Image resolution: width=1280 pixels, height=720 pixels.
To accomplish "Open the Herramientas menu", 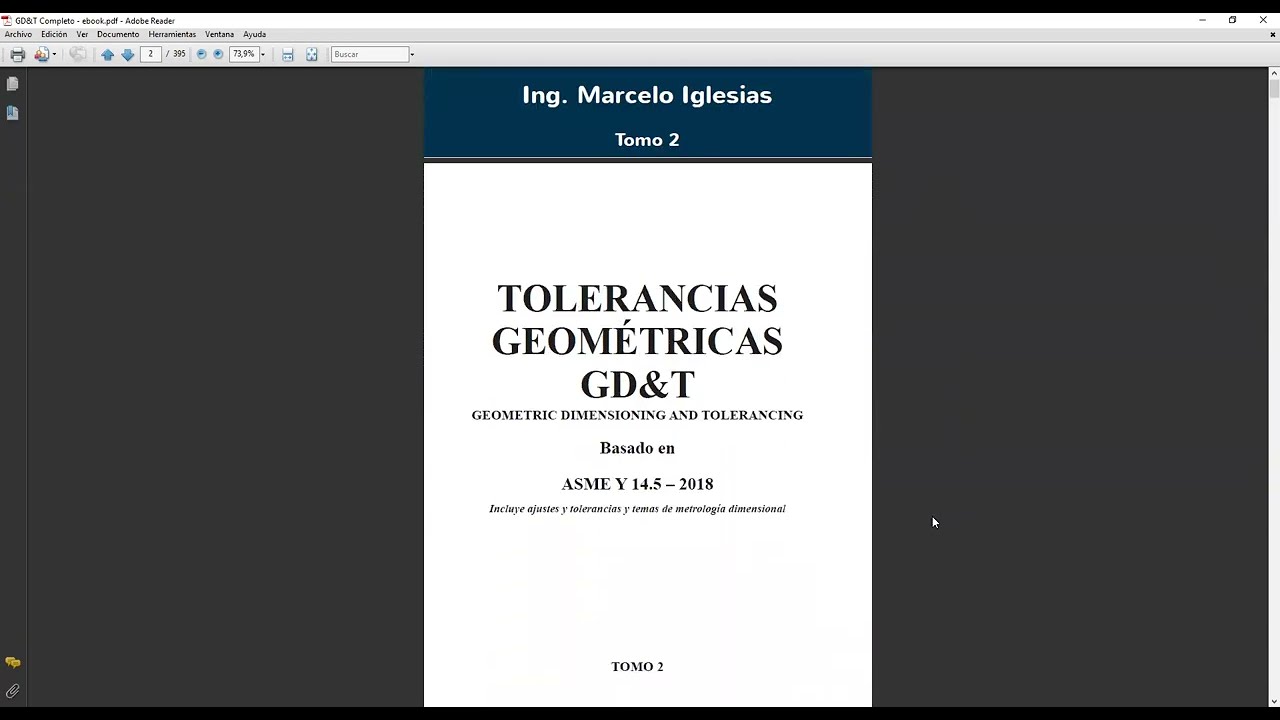I will coord(172,34).
